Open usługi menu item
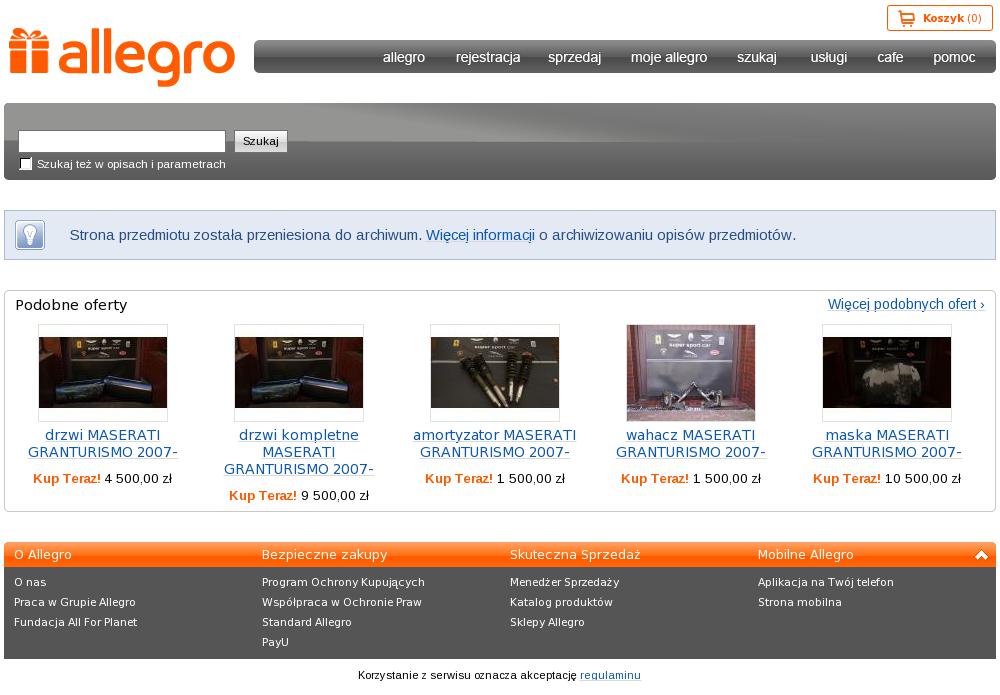The image size is (1000, 695). pos(828,57)
